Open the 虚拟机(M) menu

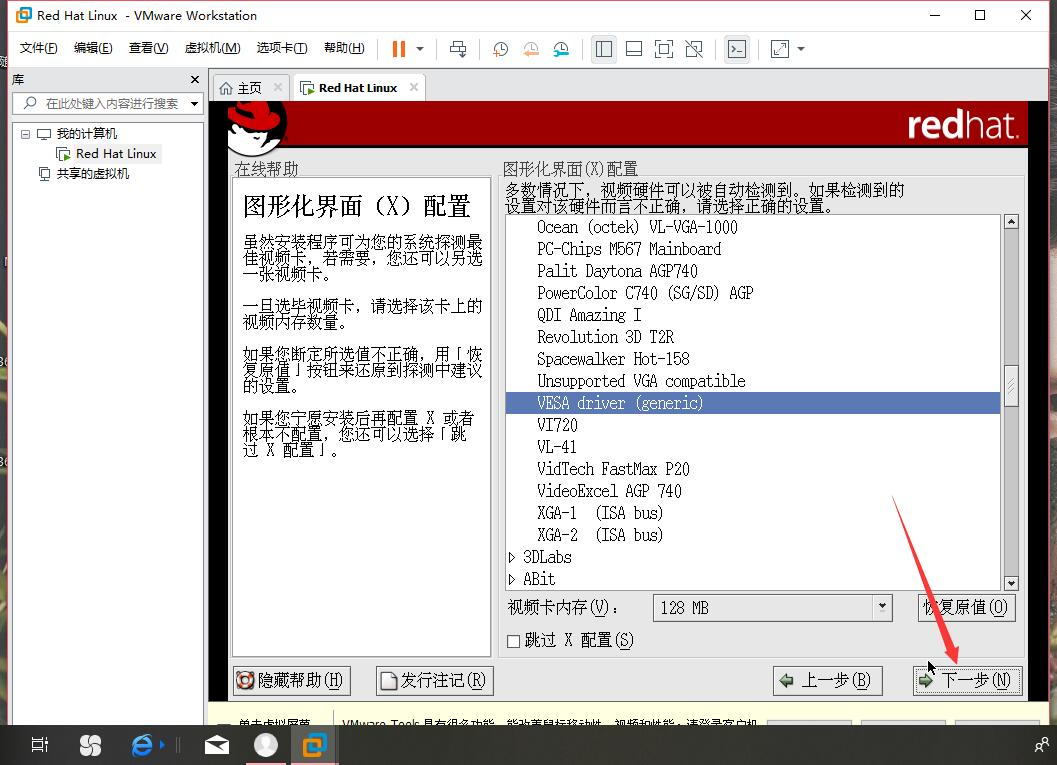pyautogui.click(x=212, y=48)
